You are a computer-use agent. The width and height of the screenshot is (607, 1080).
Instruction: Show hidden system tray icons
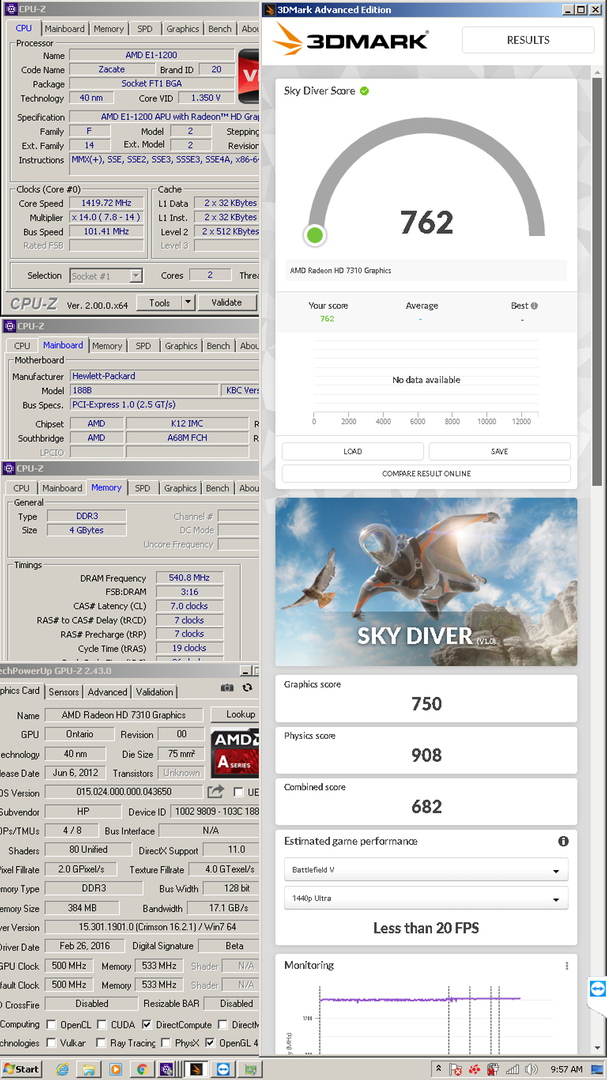pyautogui.click(x=438, y=1069)
